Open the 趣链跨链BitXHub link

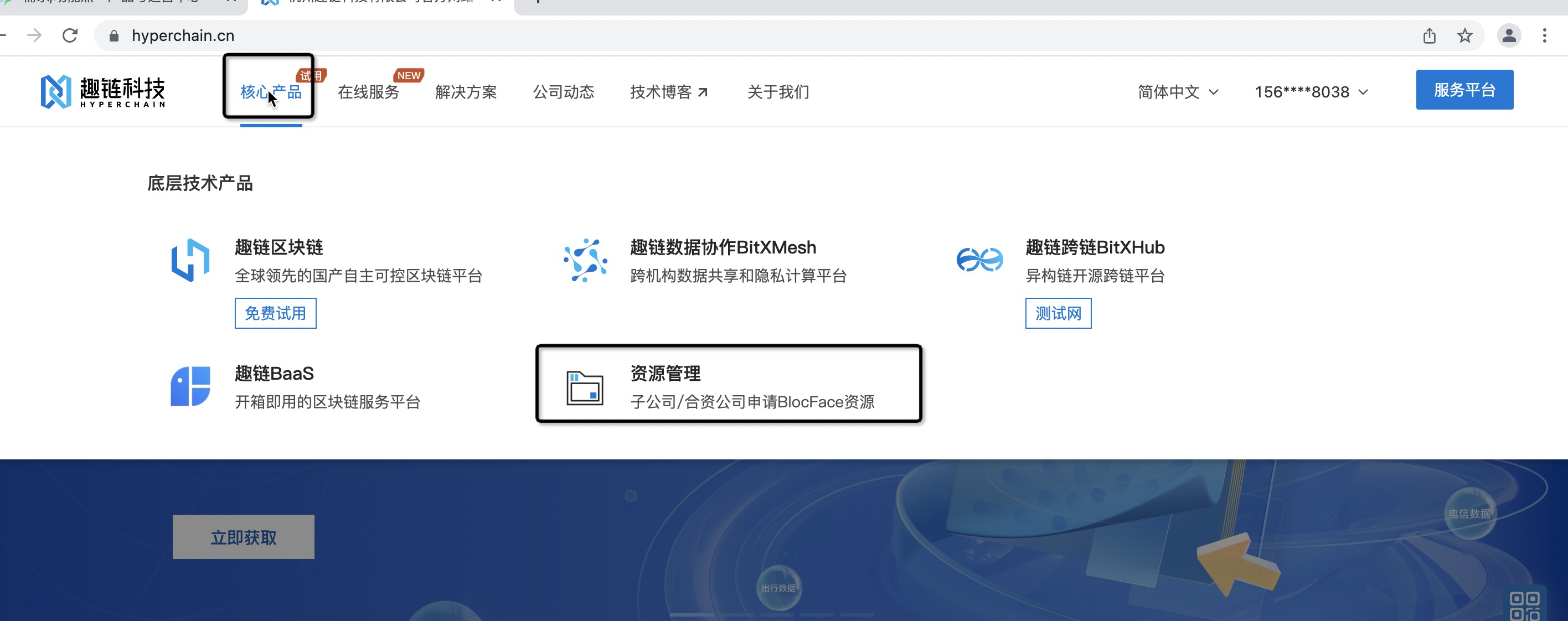tap(1095, 247)
